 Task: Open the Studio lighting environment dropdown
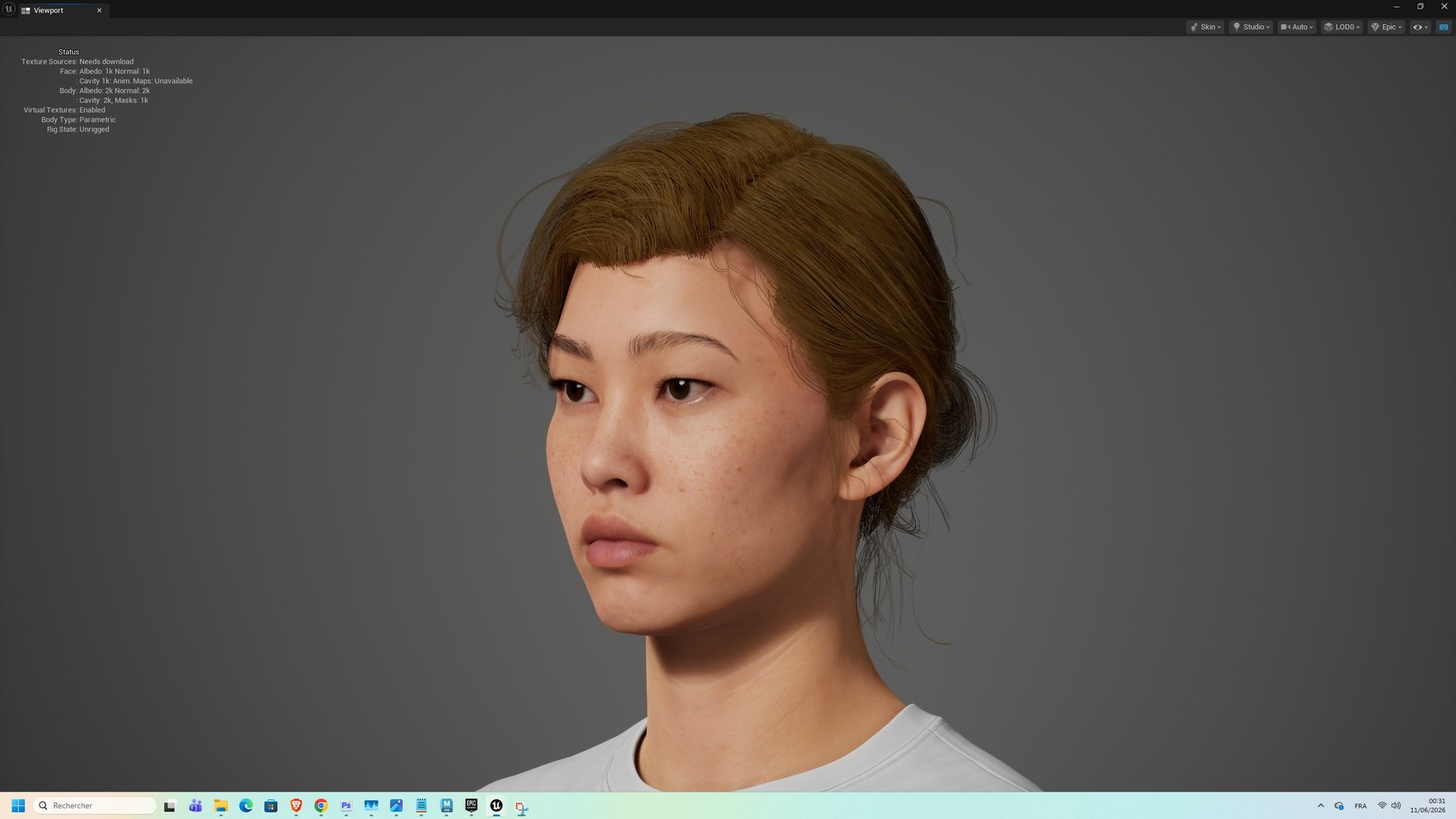point(1250,27)
